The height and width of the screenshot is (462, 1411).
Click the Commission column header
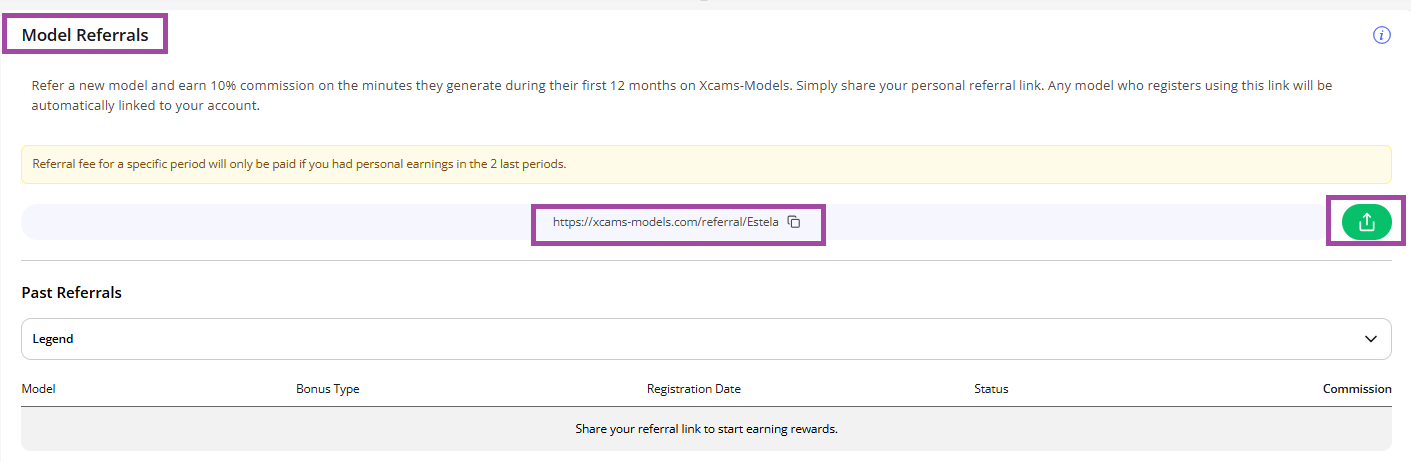1357,389
